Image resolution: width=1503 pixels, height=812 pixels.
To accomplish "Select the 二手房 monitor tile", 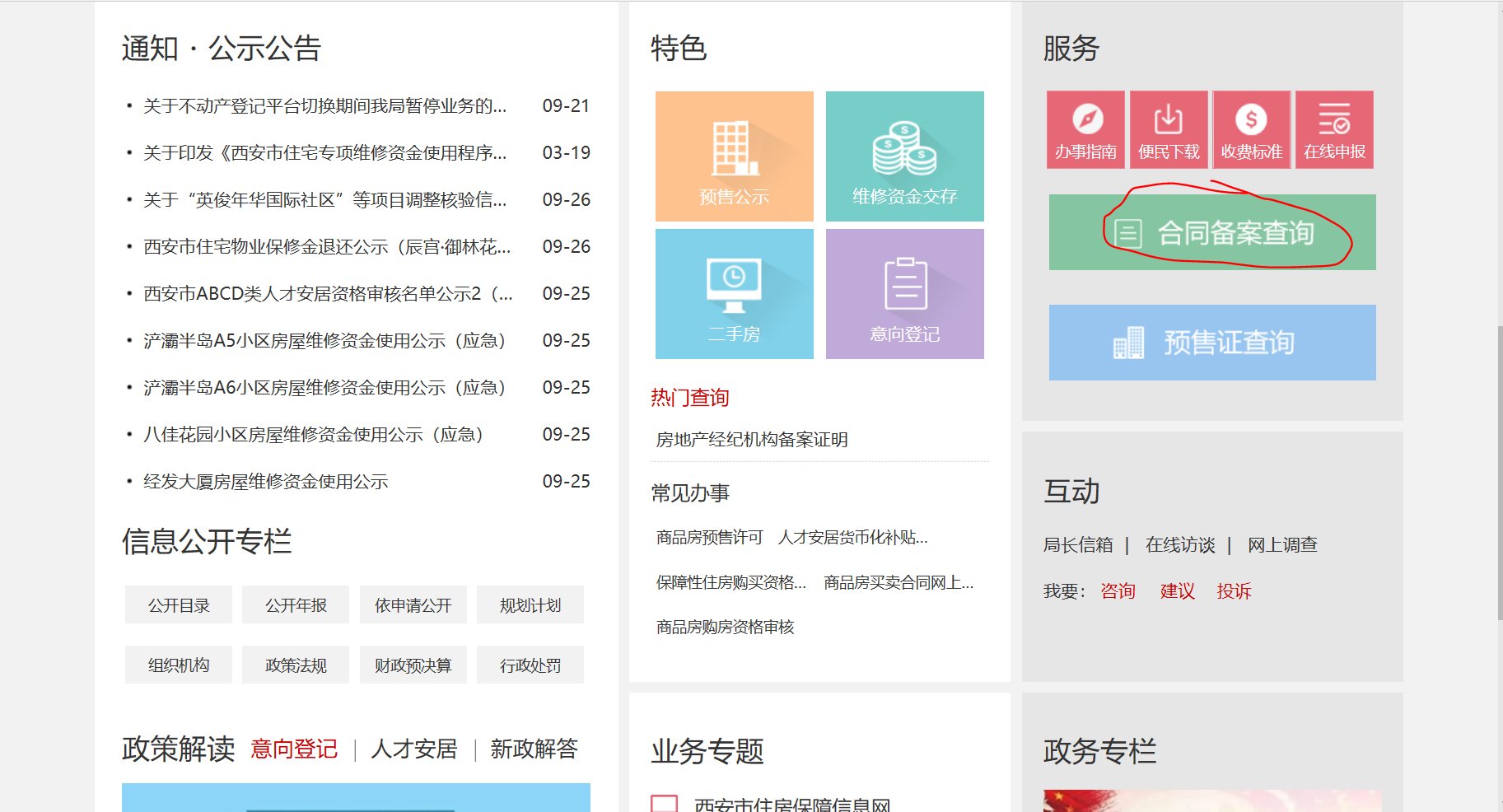I will click(x=734, y=293).
